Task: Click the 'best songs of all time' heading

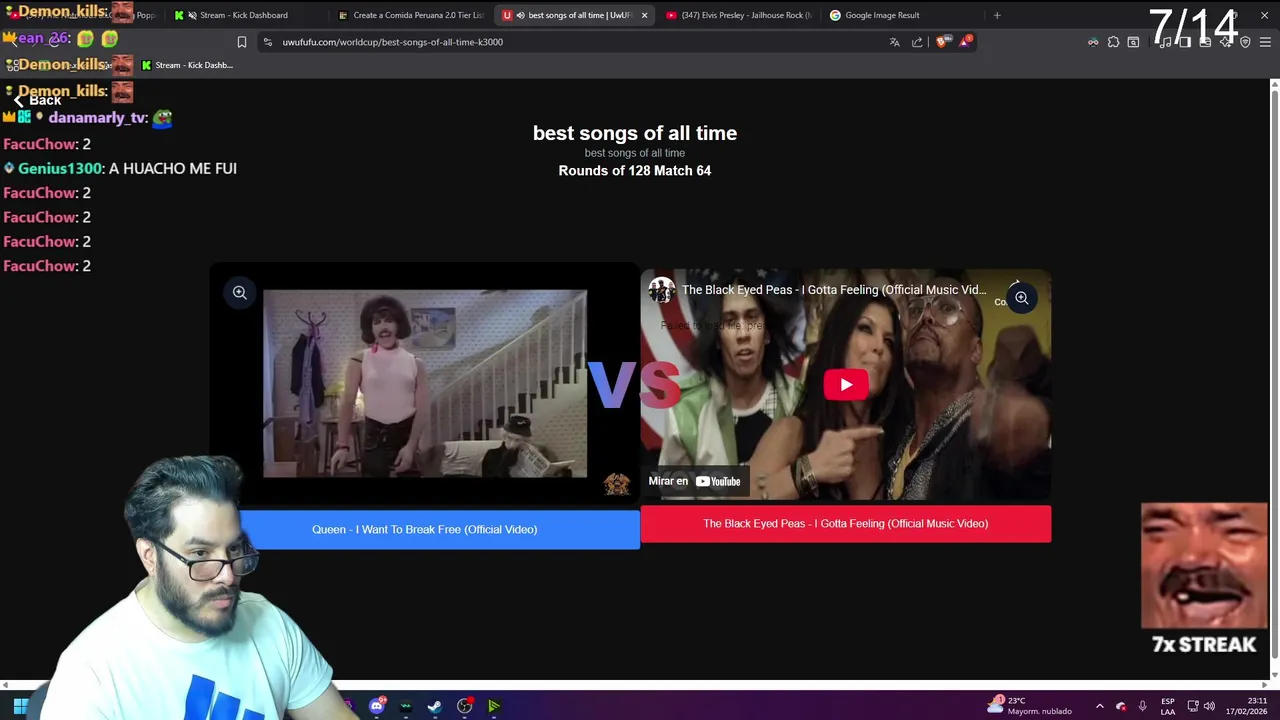Action: point(635,133)
